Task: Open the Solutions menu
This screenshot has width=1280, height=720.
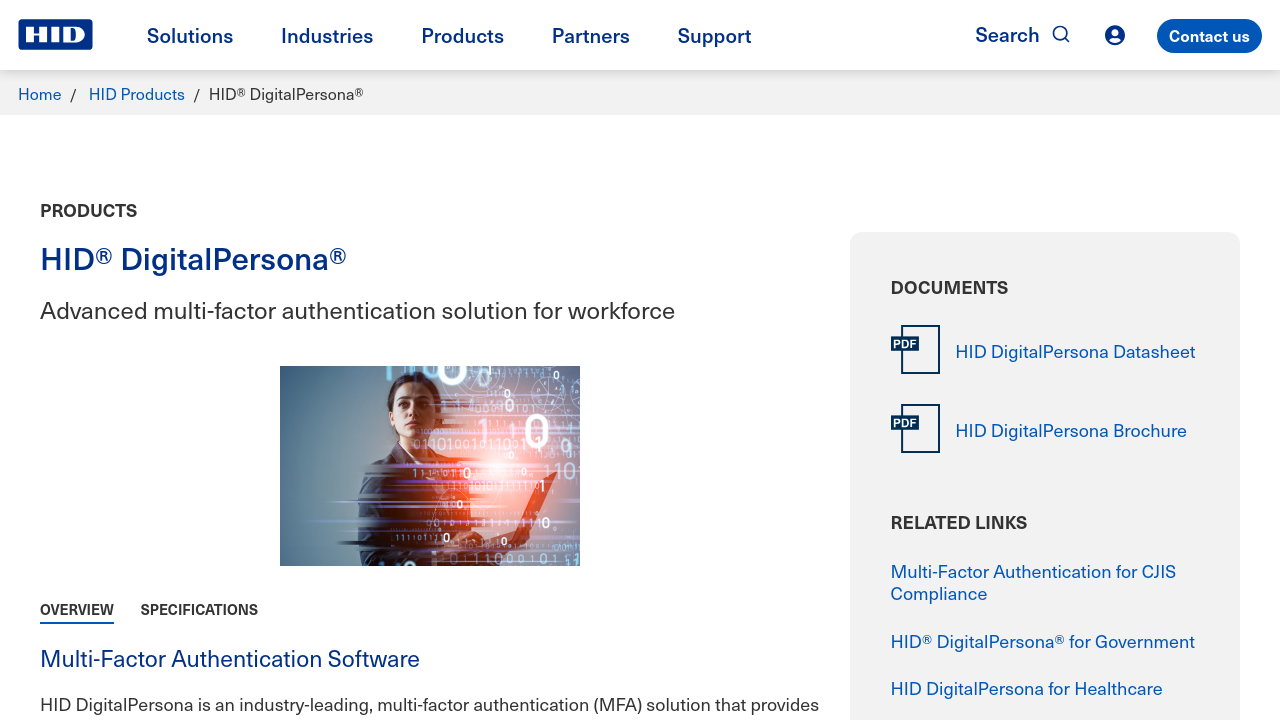Action: tap(190, 36)
